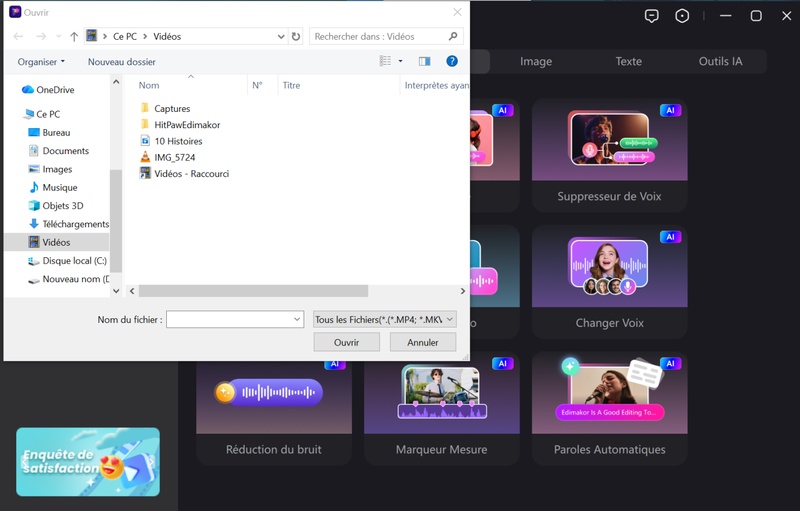Open Suppresseur de Voix tool card
This screenshot has height=511, width=800.
coord(610,155)
